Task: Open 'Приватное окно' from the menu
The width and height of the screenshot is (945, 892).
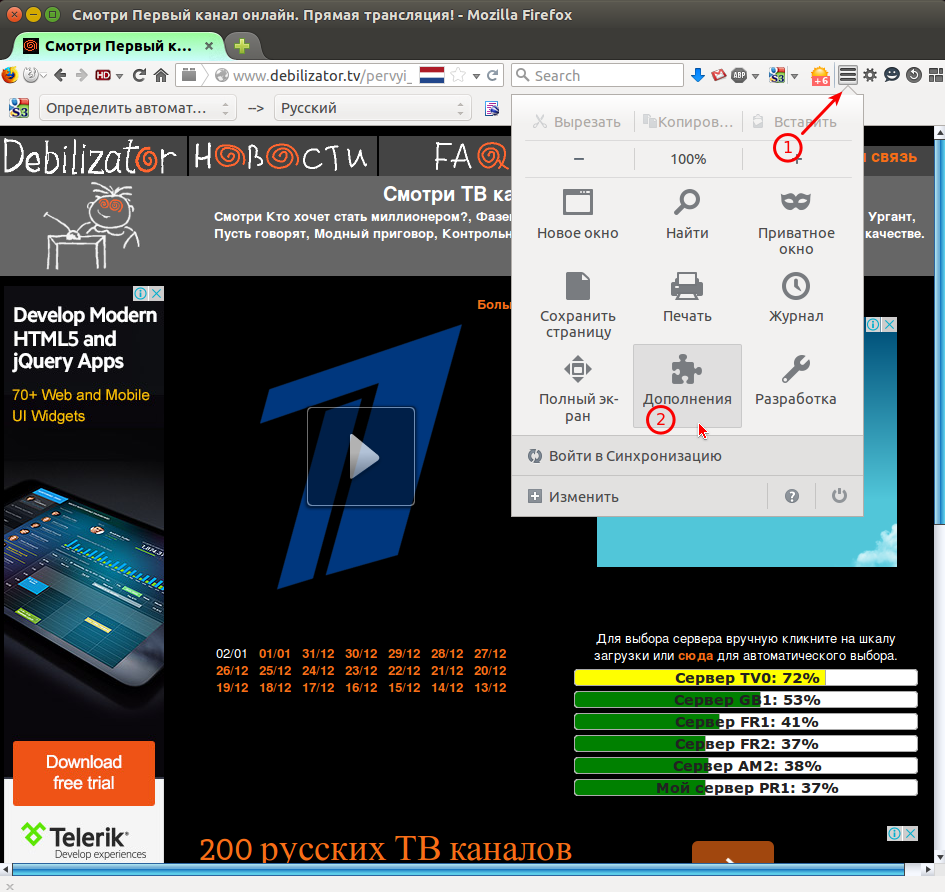Action: pyautogui.click(x=796, y=223)
